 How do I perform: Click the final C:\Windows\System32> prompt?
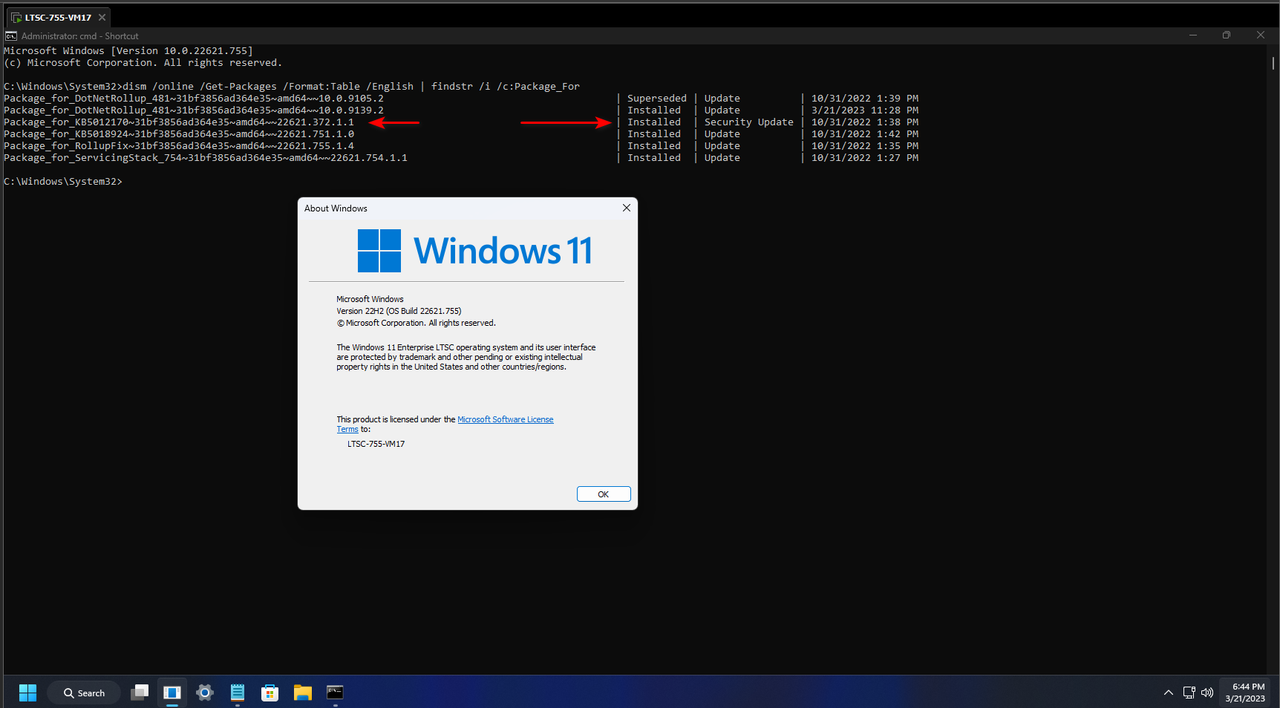pos(63,182)
